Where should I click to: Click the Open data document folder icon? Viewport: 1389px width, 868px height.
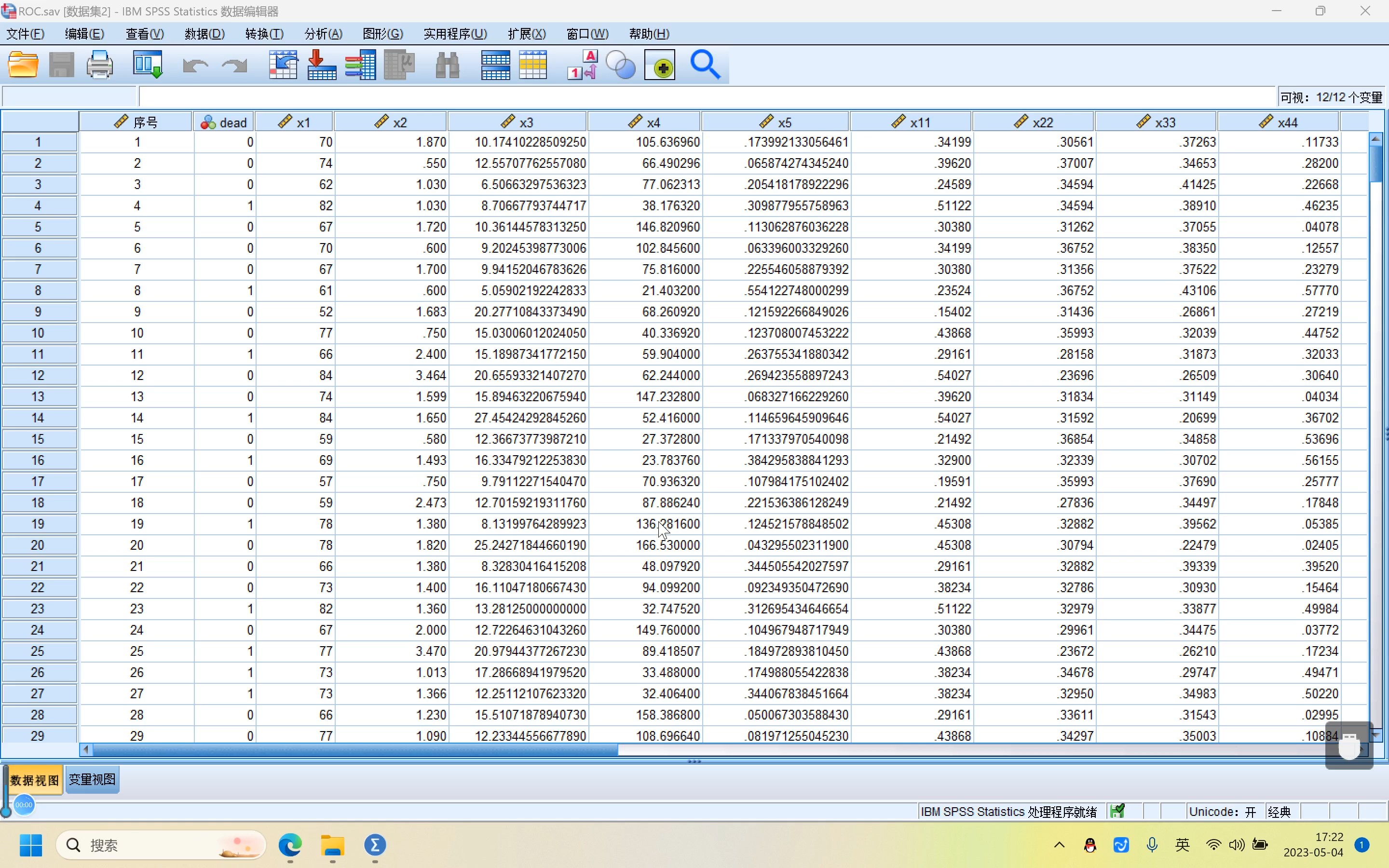24,65
